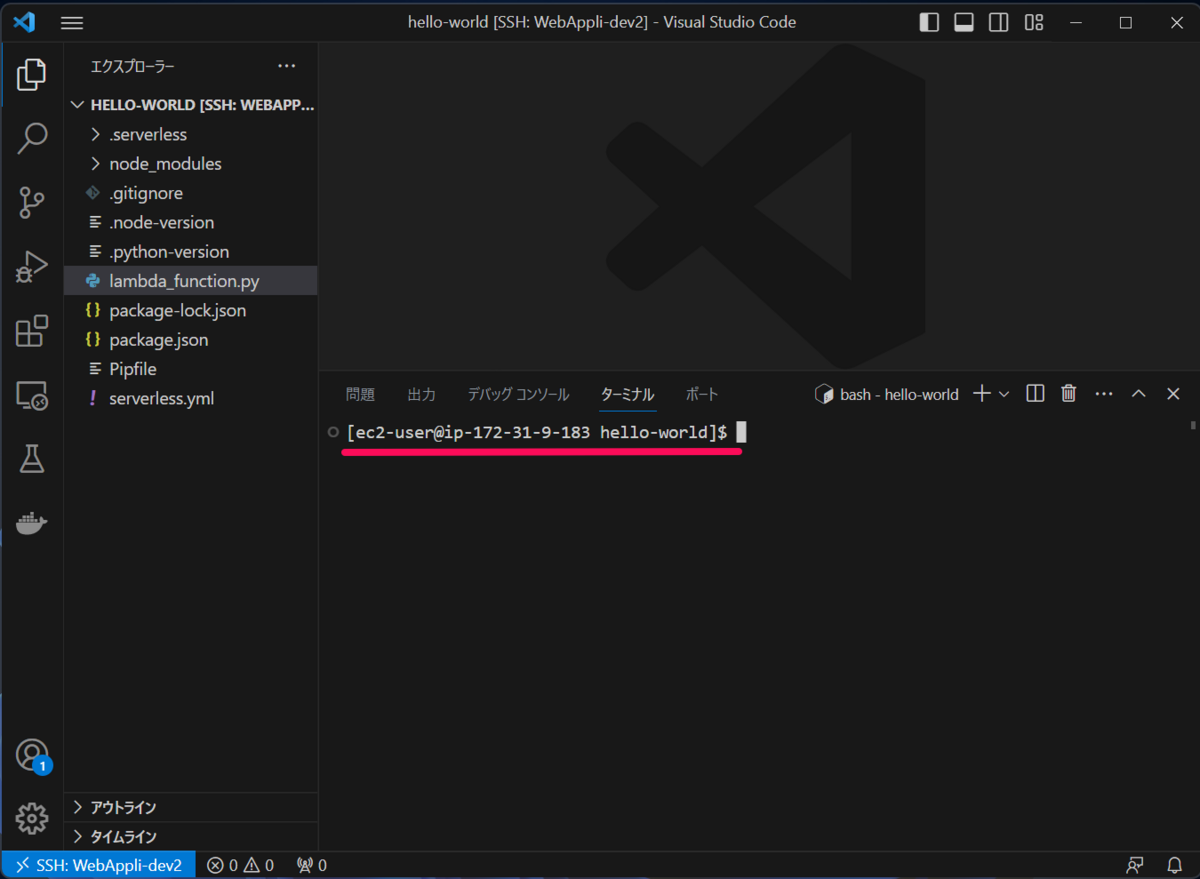1200x879 pixels.
Task: Click the terminal scrollbar
Action: 1193,426
